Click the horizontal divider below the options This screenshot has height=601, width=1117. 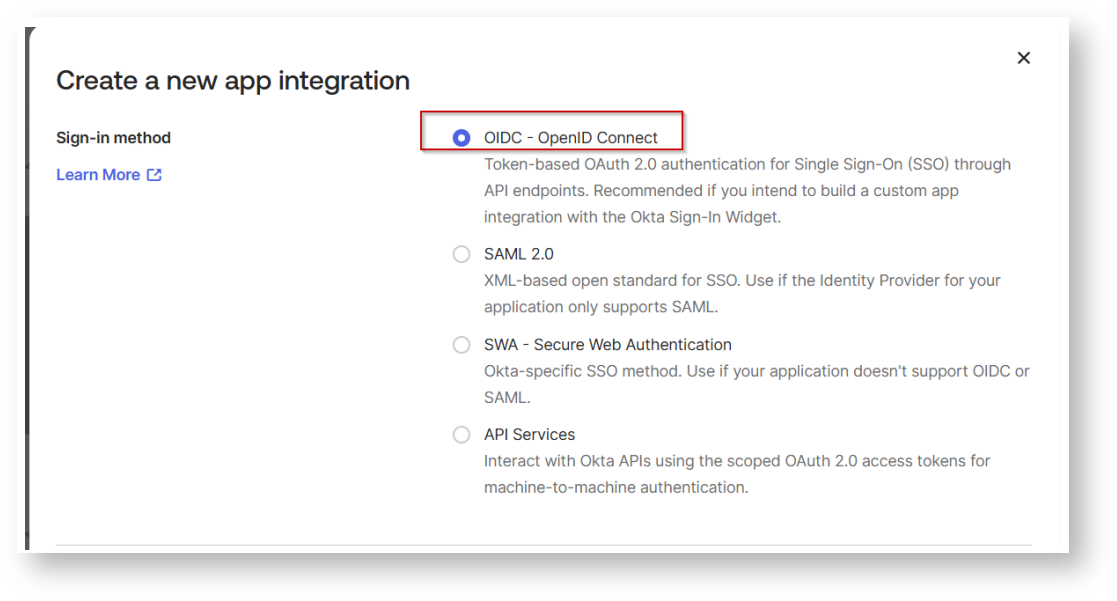click(543, 545)
